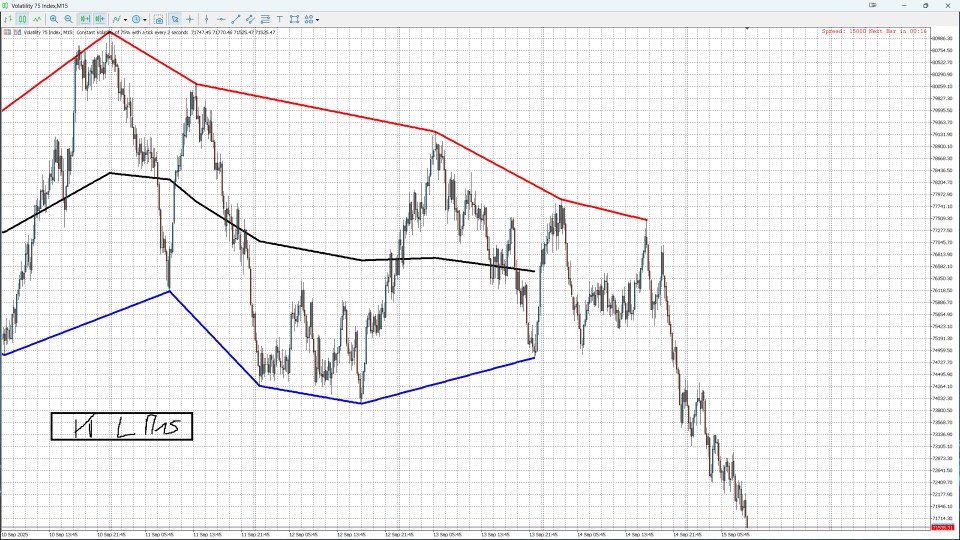Click the Volatility 75 Index title bar icon
Image resolution: width=960 pixels, height=540 pixels.
point(6,6)
